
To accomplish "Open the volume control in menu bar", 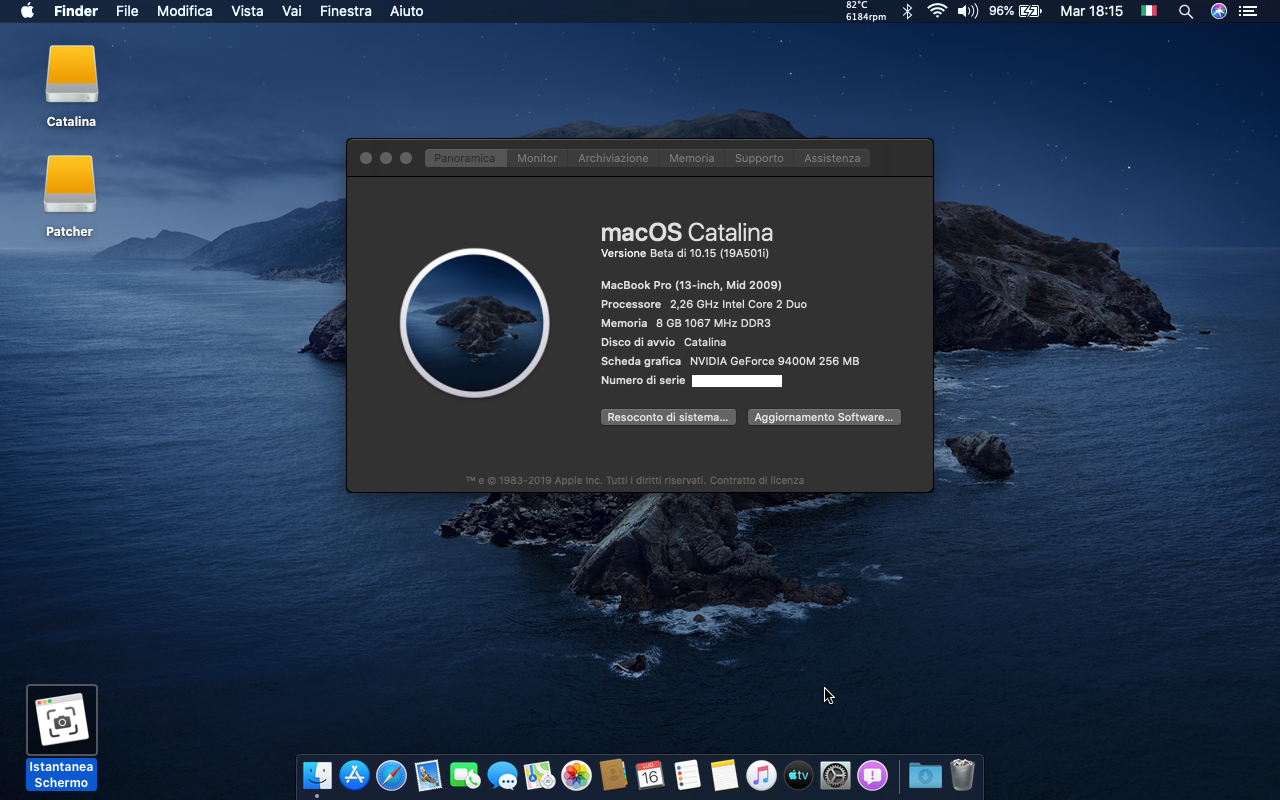I will pos(967,11).
